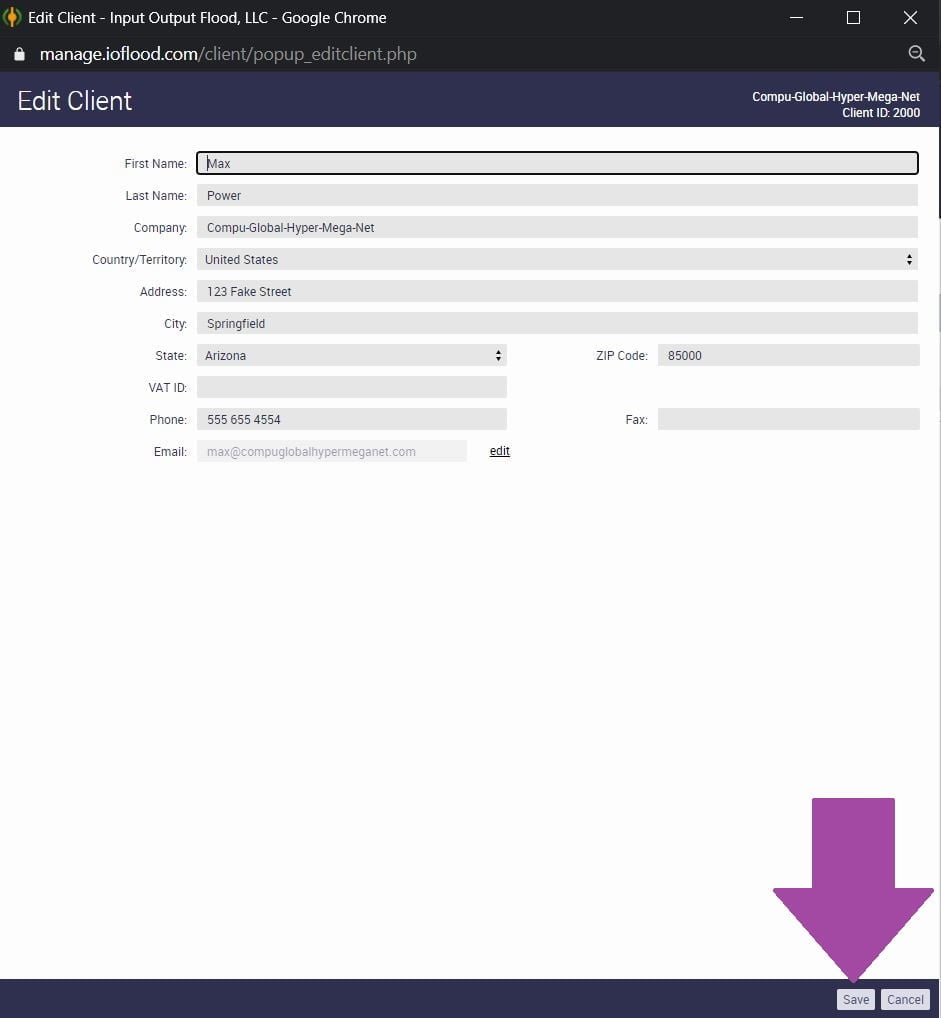941x1018 pixels.
Task: Click the 'Address:' label
Action: click(163, 292)
